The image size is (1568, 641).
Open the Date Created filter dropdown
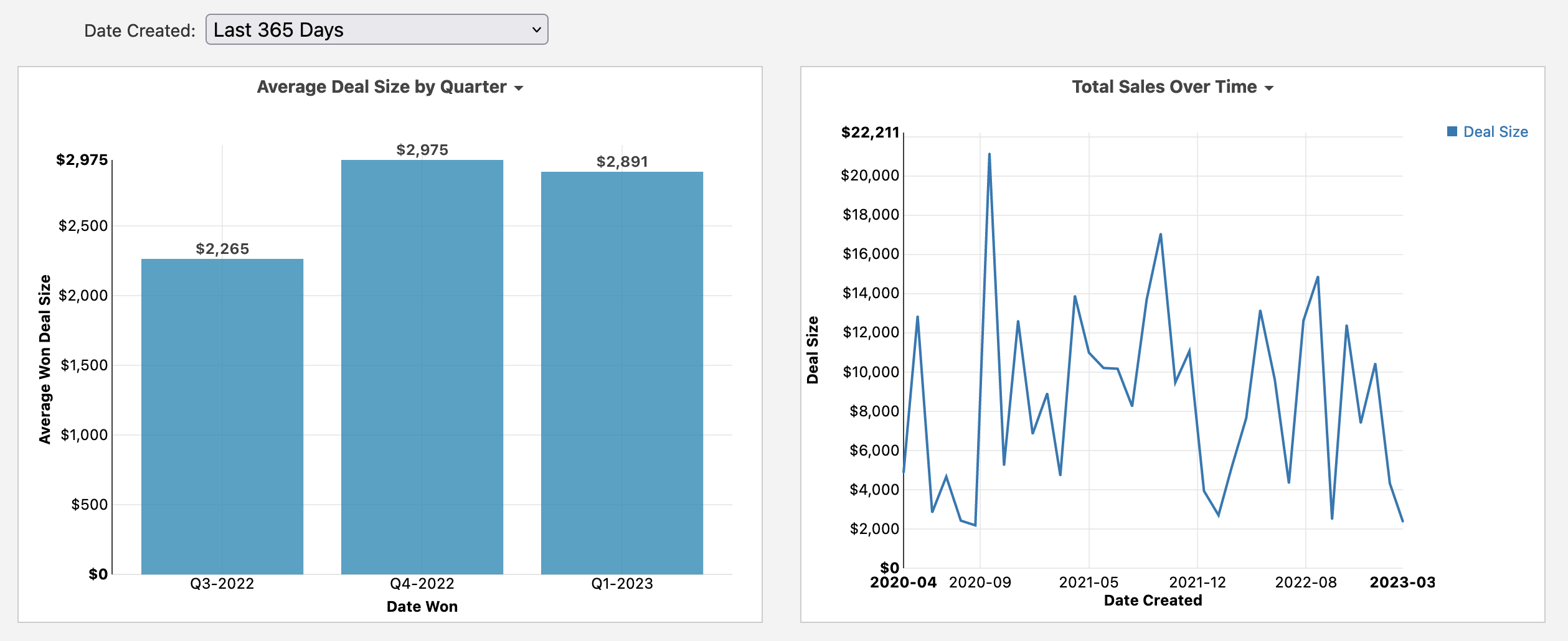click(377, 29)
